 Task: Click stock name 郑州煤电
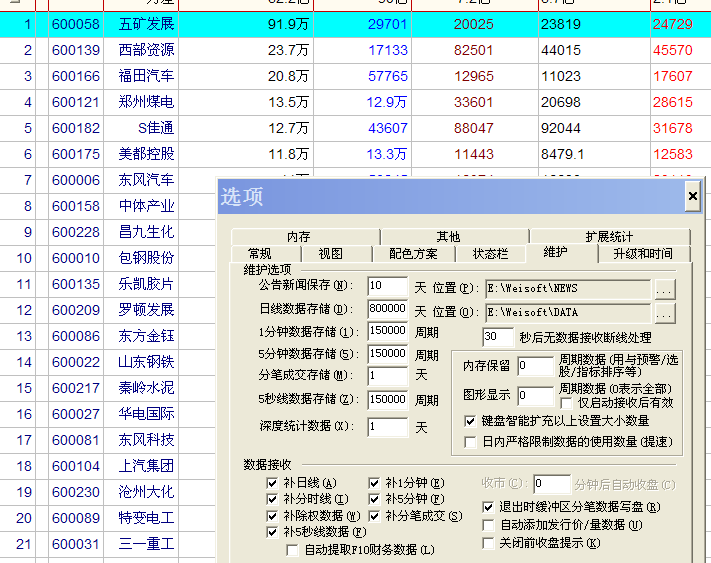(x=146, y=102)
